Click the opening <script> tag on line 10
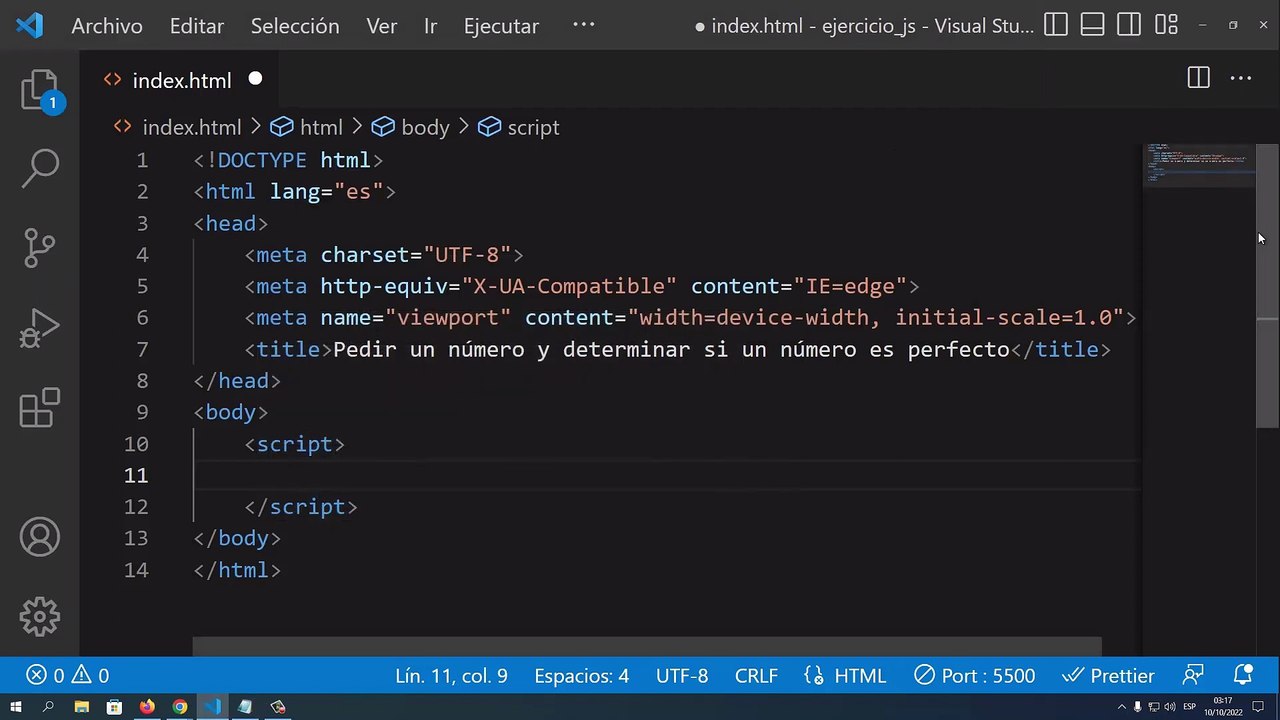 click(295, 443)
